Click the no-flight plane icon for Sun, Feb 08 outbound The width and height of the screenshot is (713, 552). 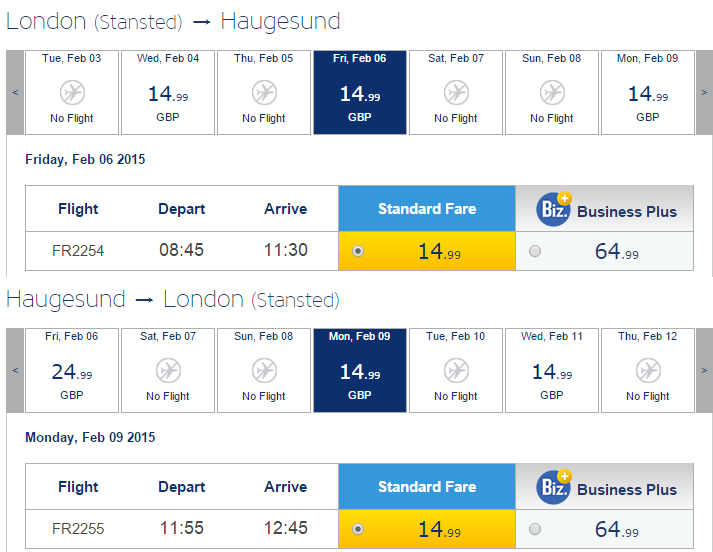(x=552, y=93)
